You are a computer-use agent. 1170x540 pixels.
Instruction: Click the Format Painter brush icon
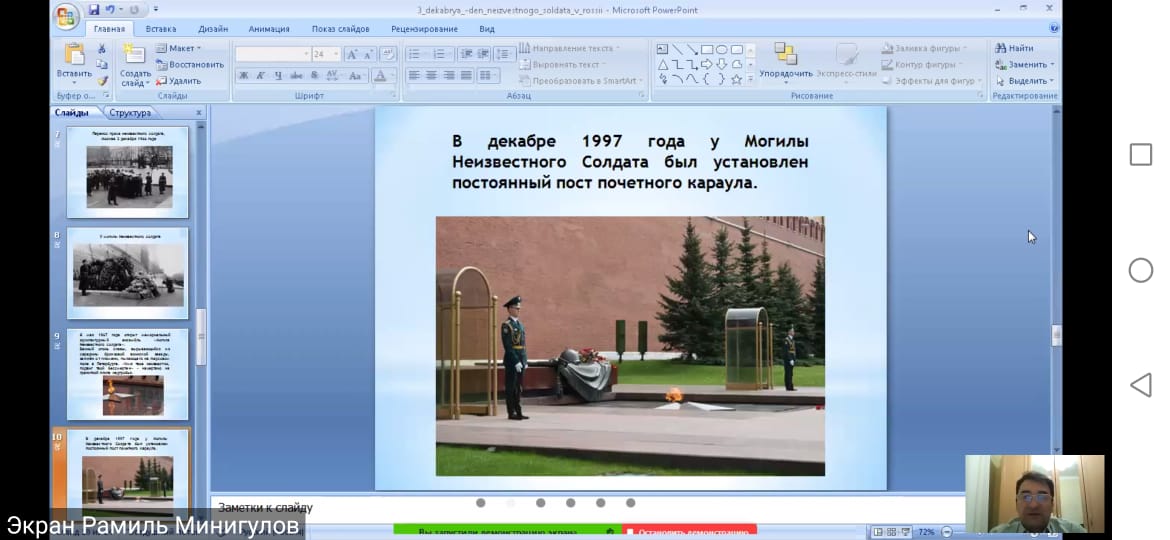coord(102,81)
